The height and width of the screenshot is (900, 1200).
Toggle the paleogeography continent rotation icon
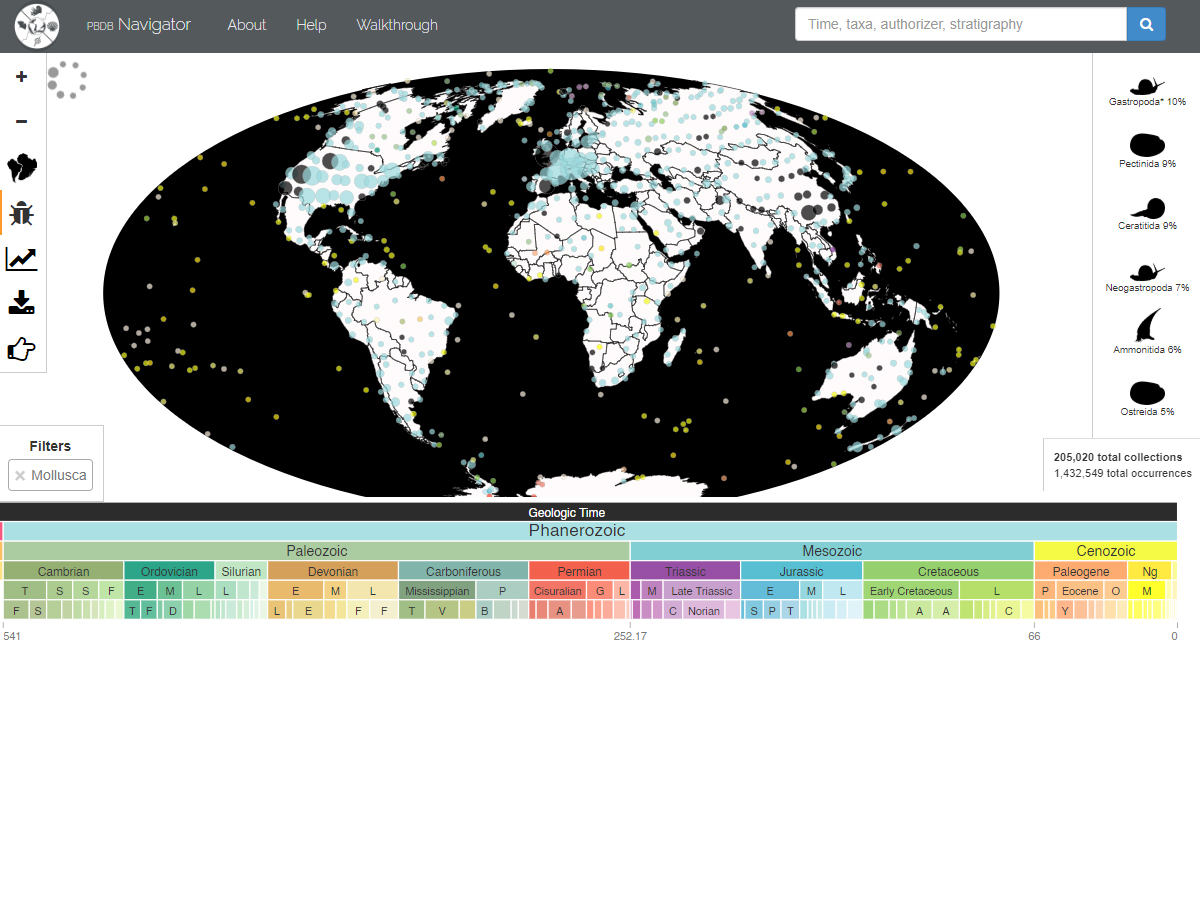pos(22,167)
